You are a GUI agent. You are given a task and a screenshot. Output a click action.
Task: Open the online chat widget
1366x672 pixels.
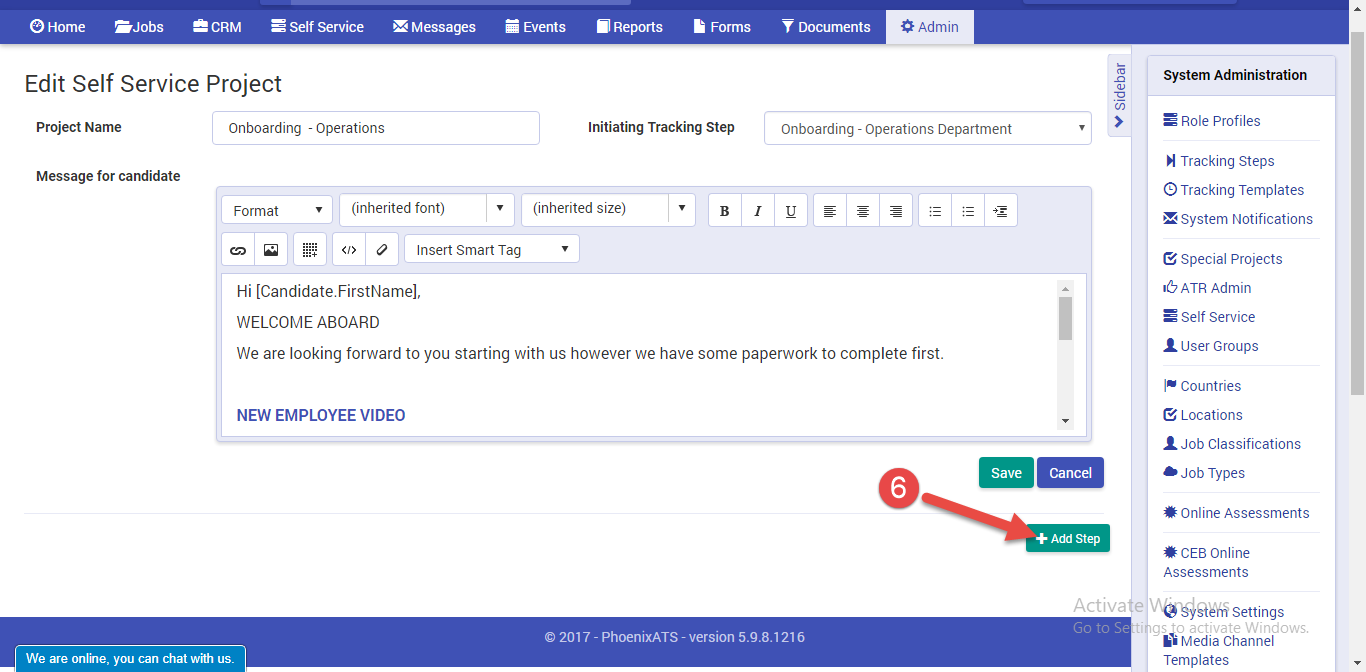(130, 659)
